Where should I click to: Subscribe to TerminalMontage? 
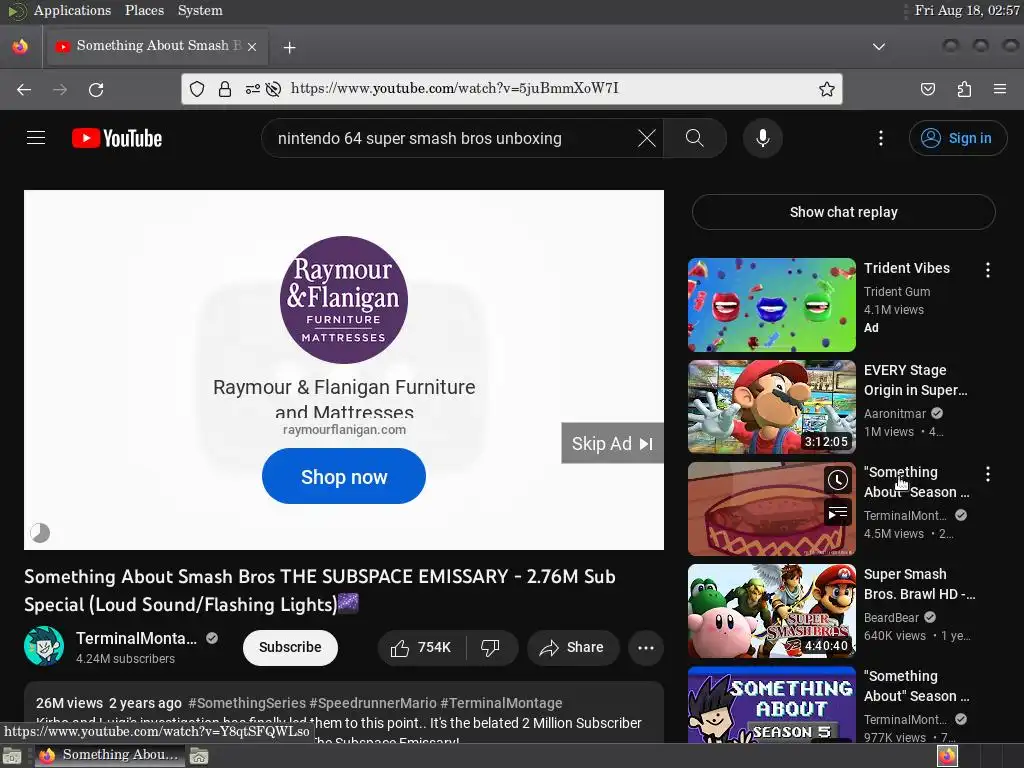(x=290, y=647)
